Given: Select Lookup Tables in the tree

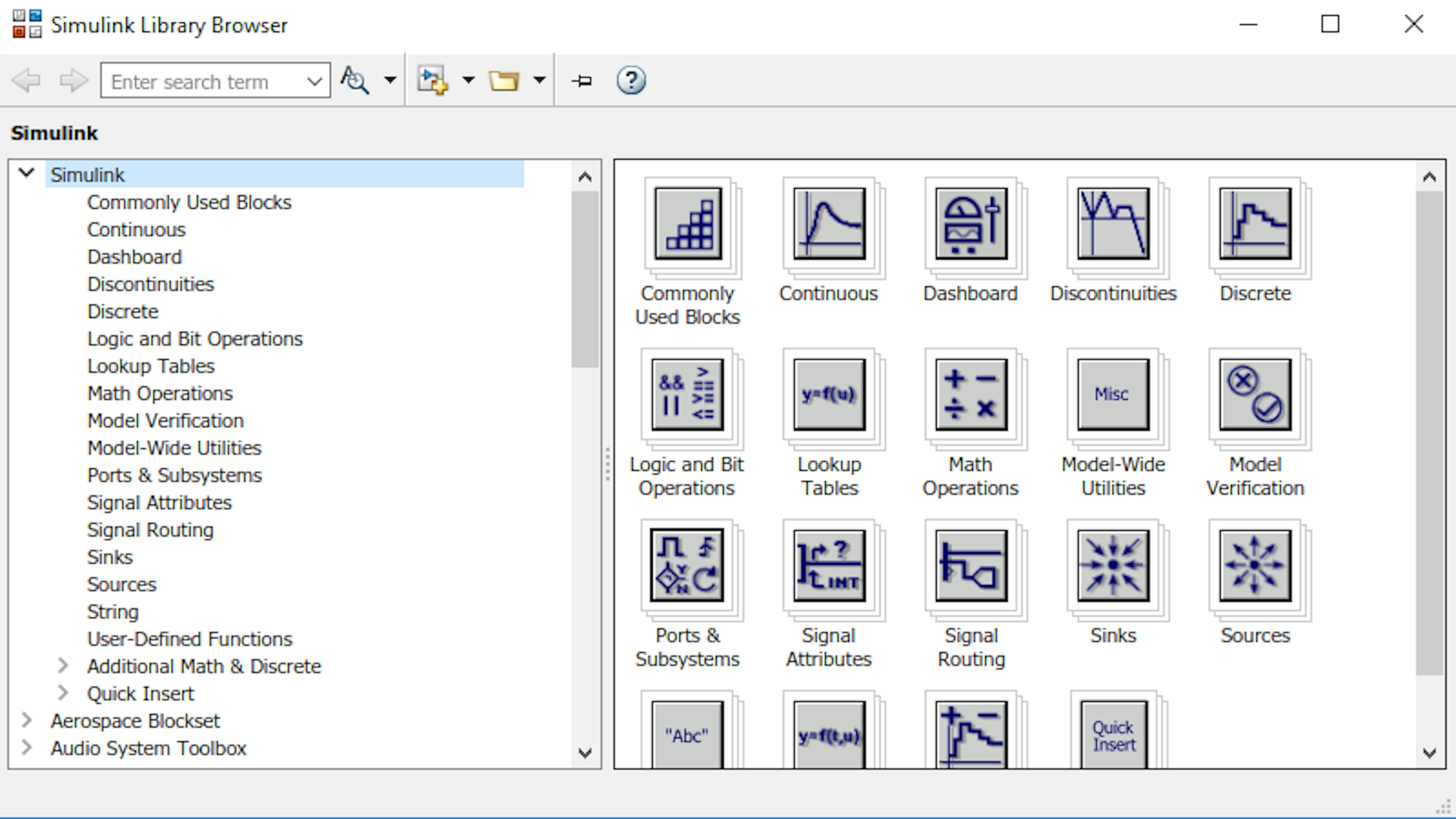Looking at the screenshot, I should (x=151, y=366).
